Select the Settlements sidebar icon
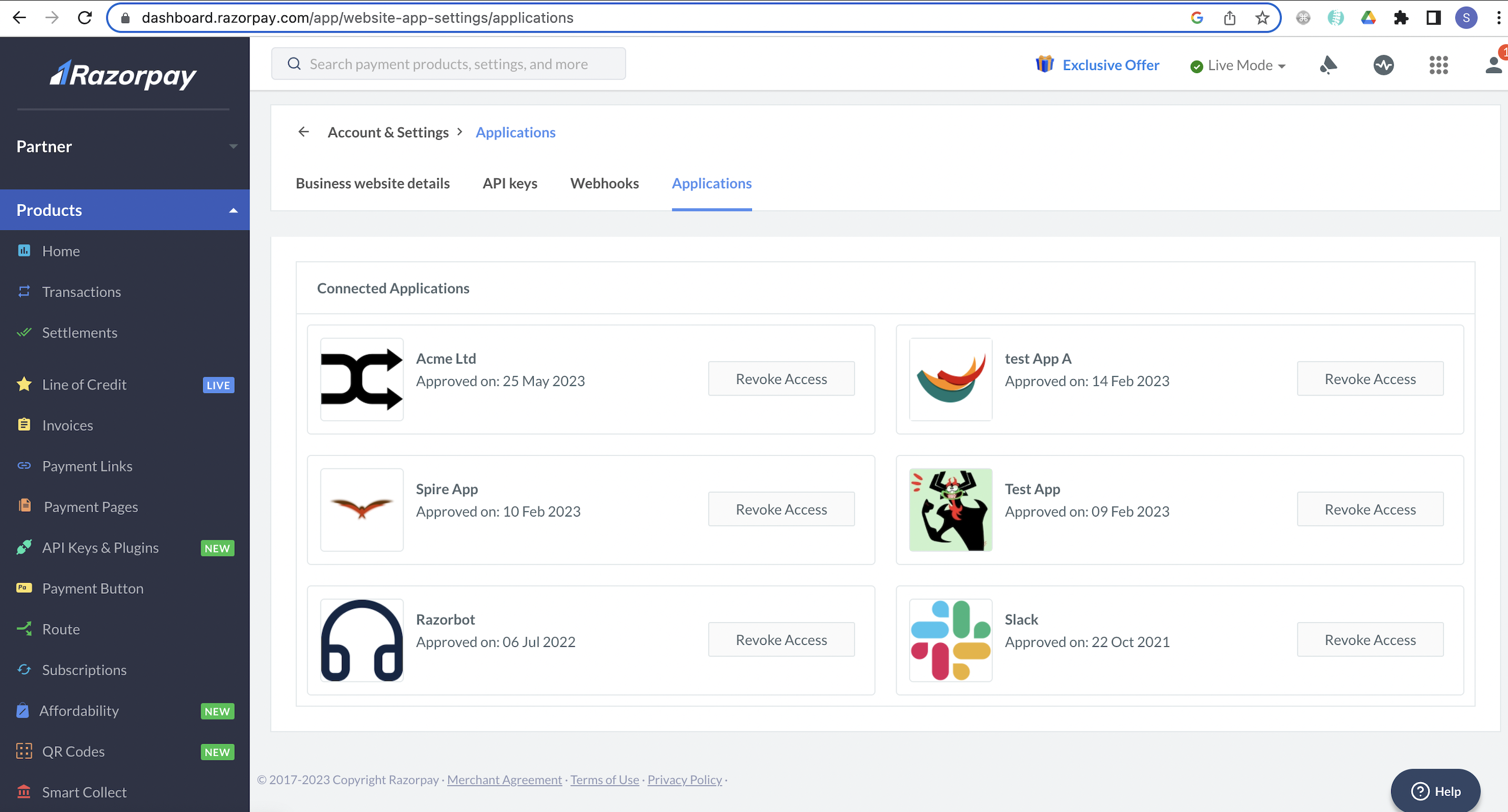 coord(24,332)
